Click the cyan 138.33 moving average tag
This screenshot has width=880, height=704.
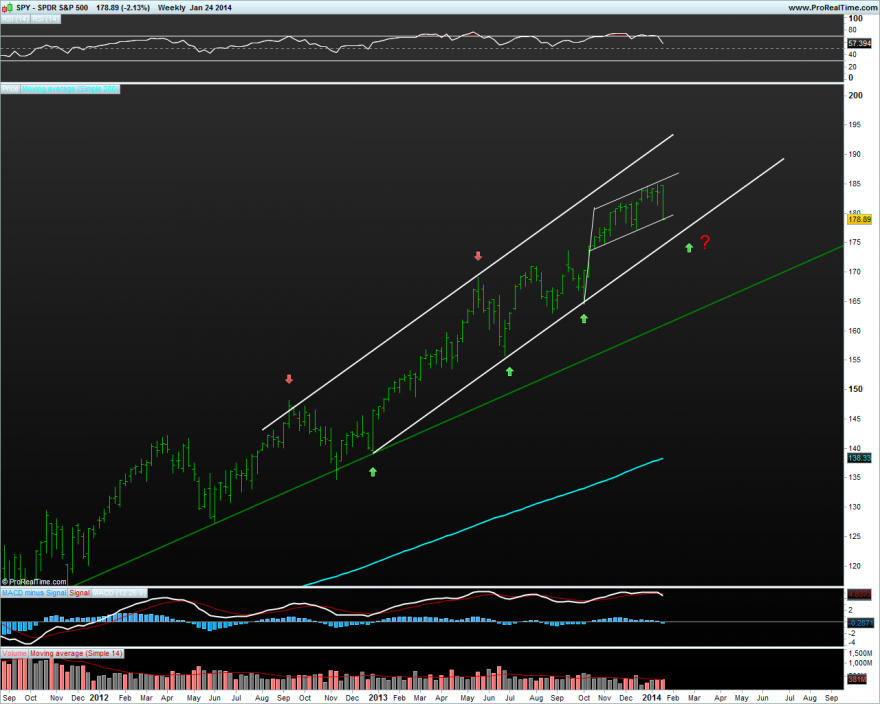(859, 458)
